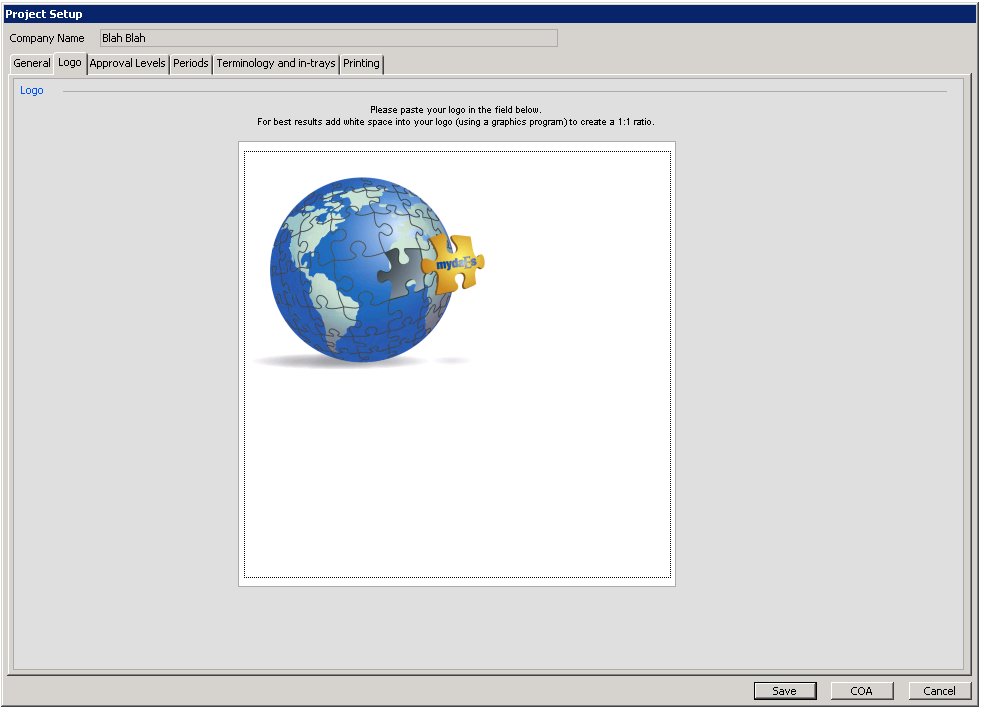This screenshot has height=712, width=984.
Task: Switch to the General tab
Action: click(31, 63)
